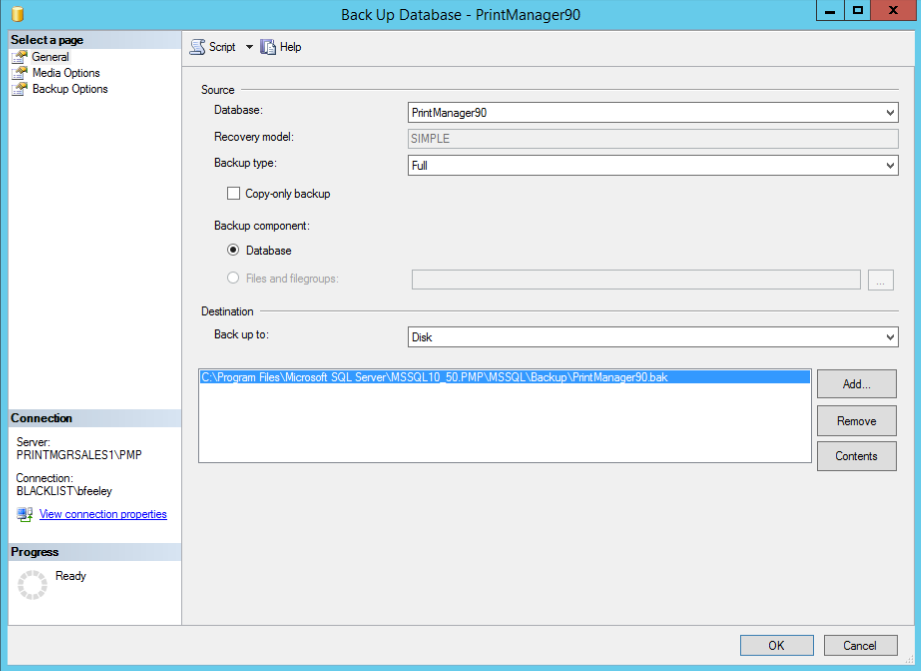Open the Database dropdown showing PrintManager90
The height and width of the screenshot is (671, 921).
653,113
